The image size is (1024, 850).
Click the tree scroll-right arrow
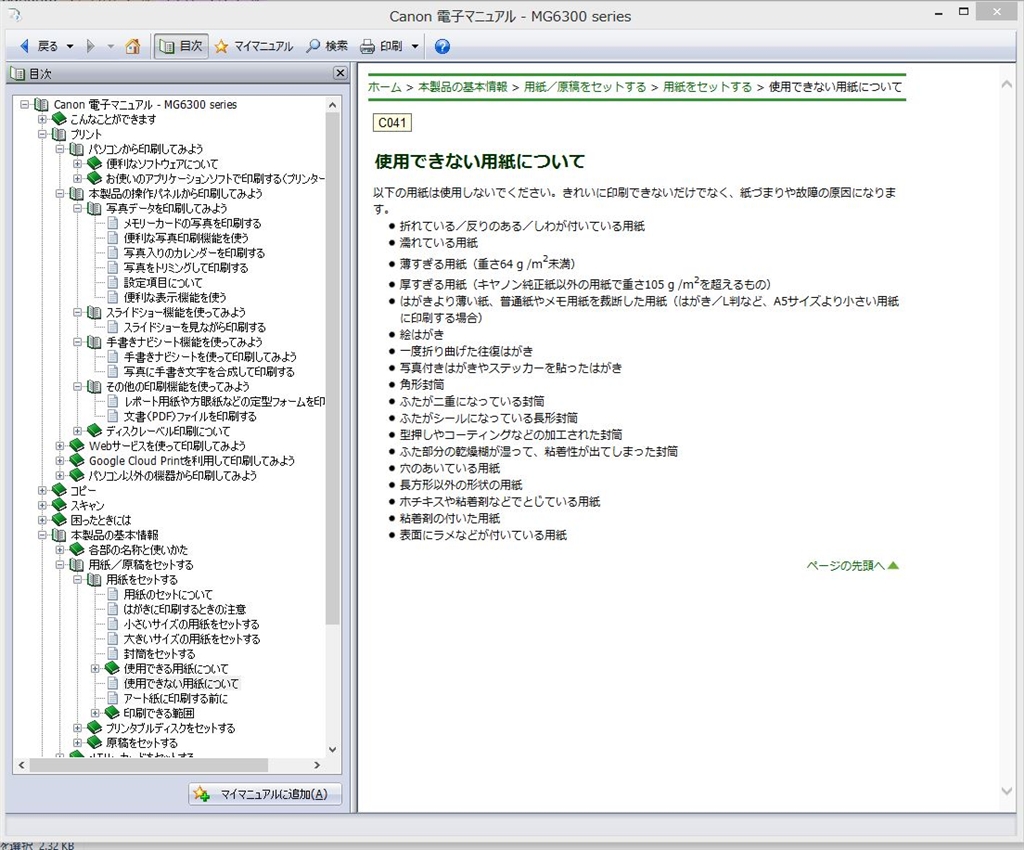[x=317, y=764]
